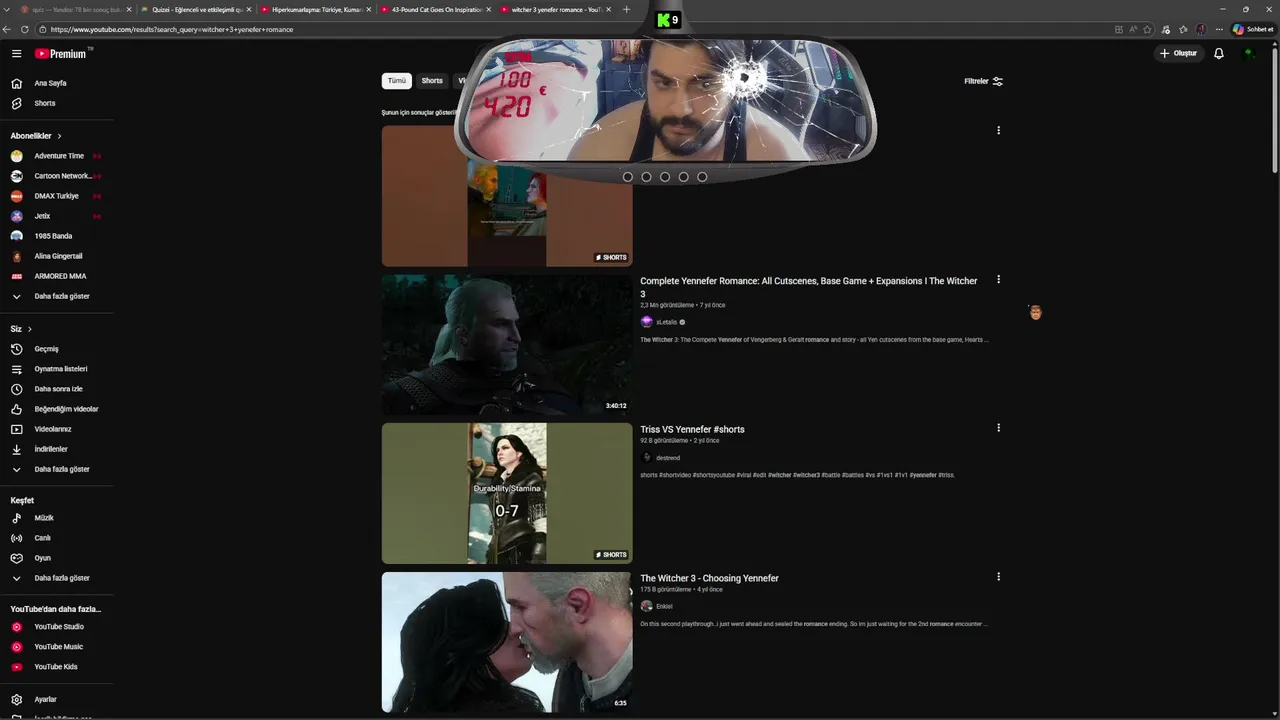The image size is (1280, 720).
Task: Launch YouTube Kids
Action: 55,667
